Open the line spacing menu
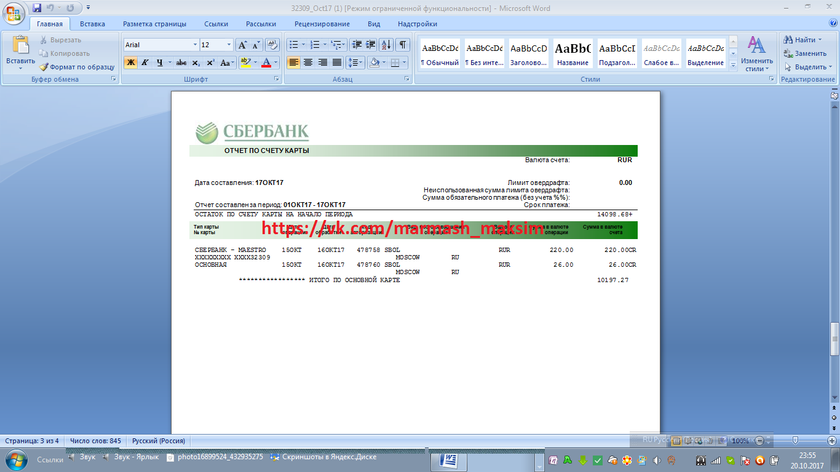840x472 pixels. pyautogui.click(x=355, y=63)
